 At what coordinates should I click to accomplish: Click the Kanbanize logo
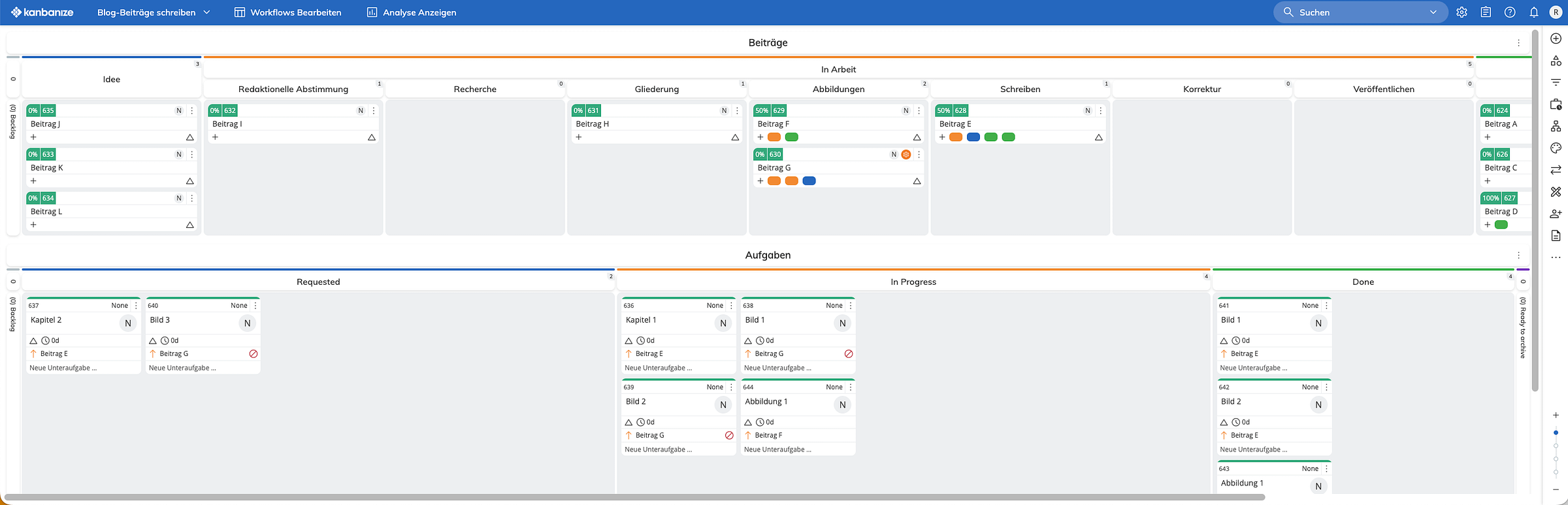coord(42,12)
